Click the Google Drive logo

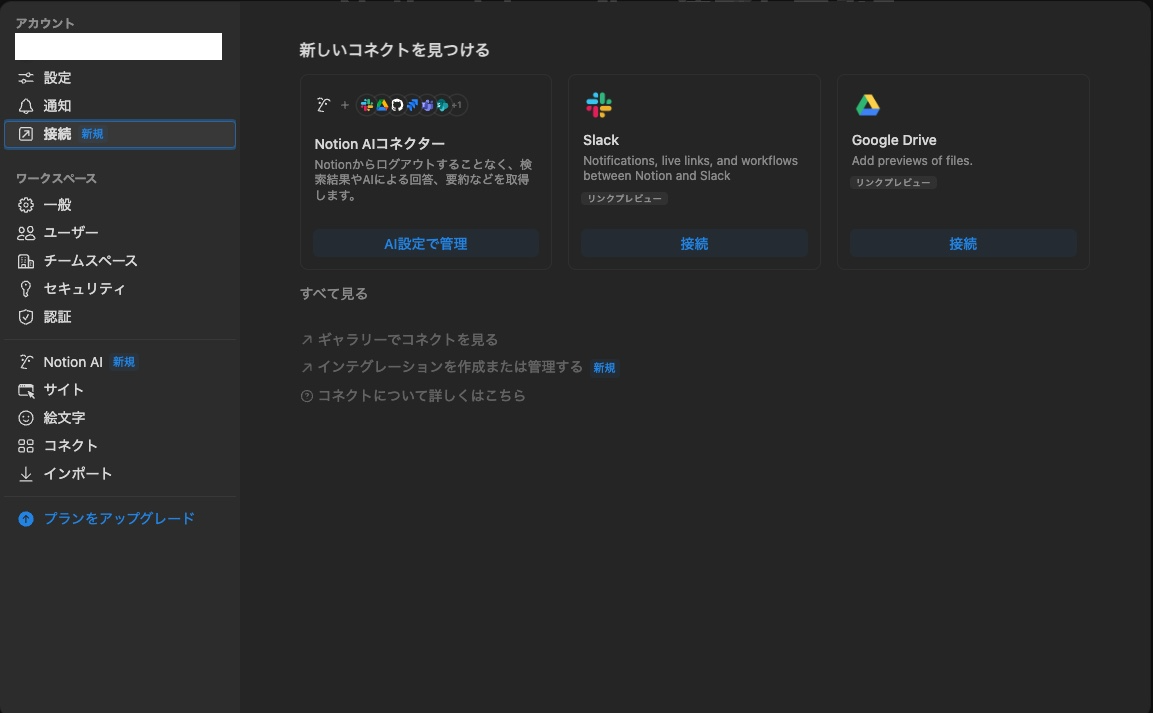pos(868,105)
